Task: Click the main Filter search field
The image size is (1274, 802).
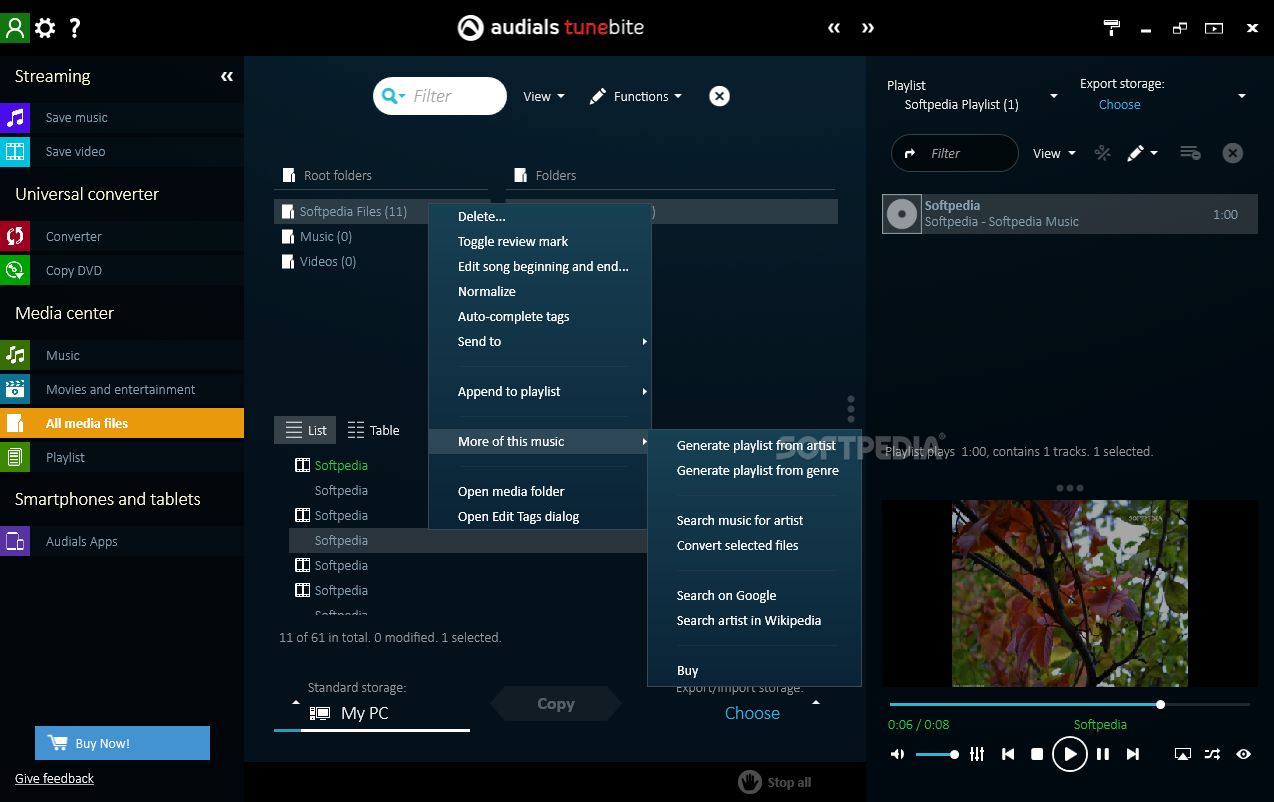Action: pos(440,96)
